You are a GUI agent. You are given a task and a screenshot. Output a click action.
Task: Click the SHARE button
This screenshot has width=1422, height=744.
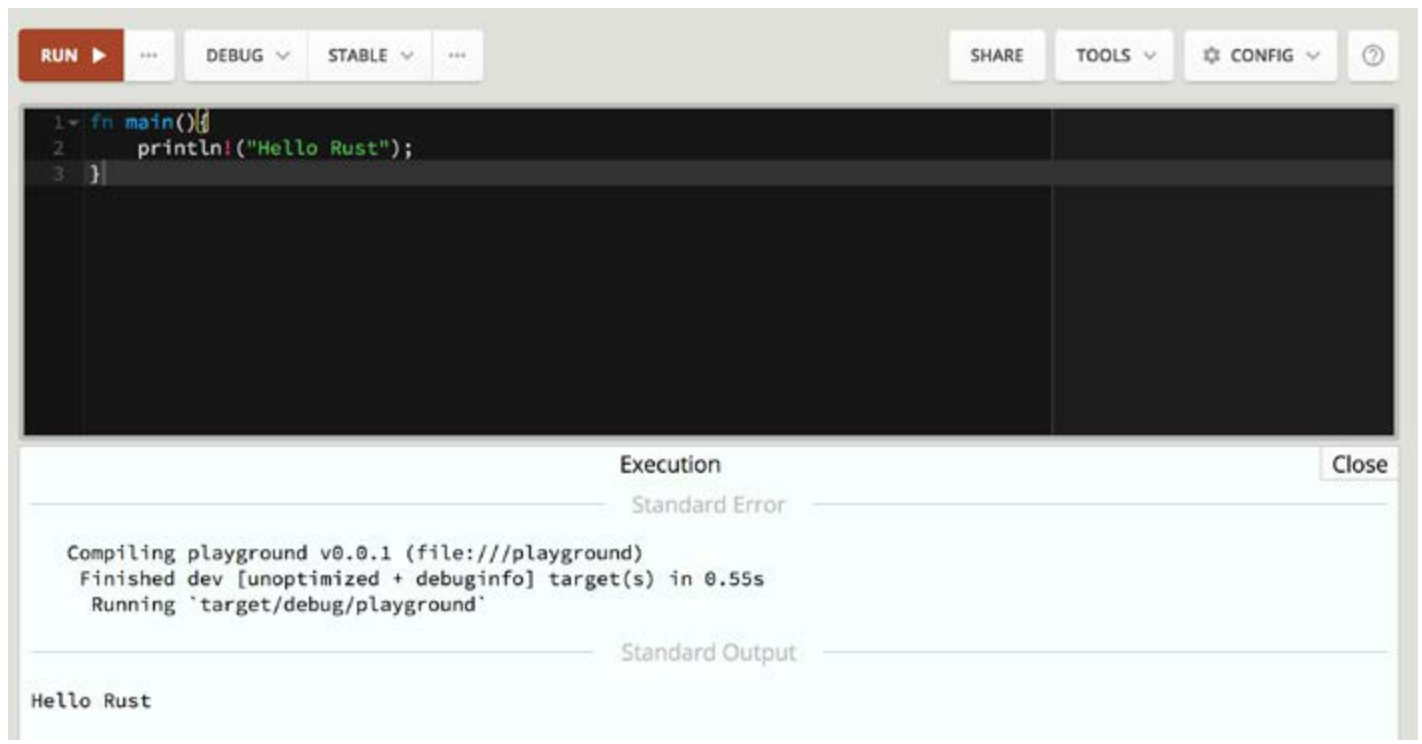tap(996, 56)
